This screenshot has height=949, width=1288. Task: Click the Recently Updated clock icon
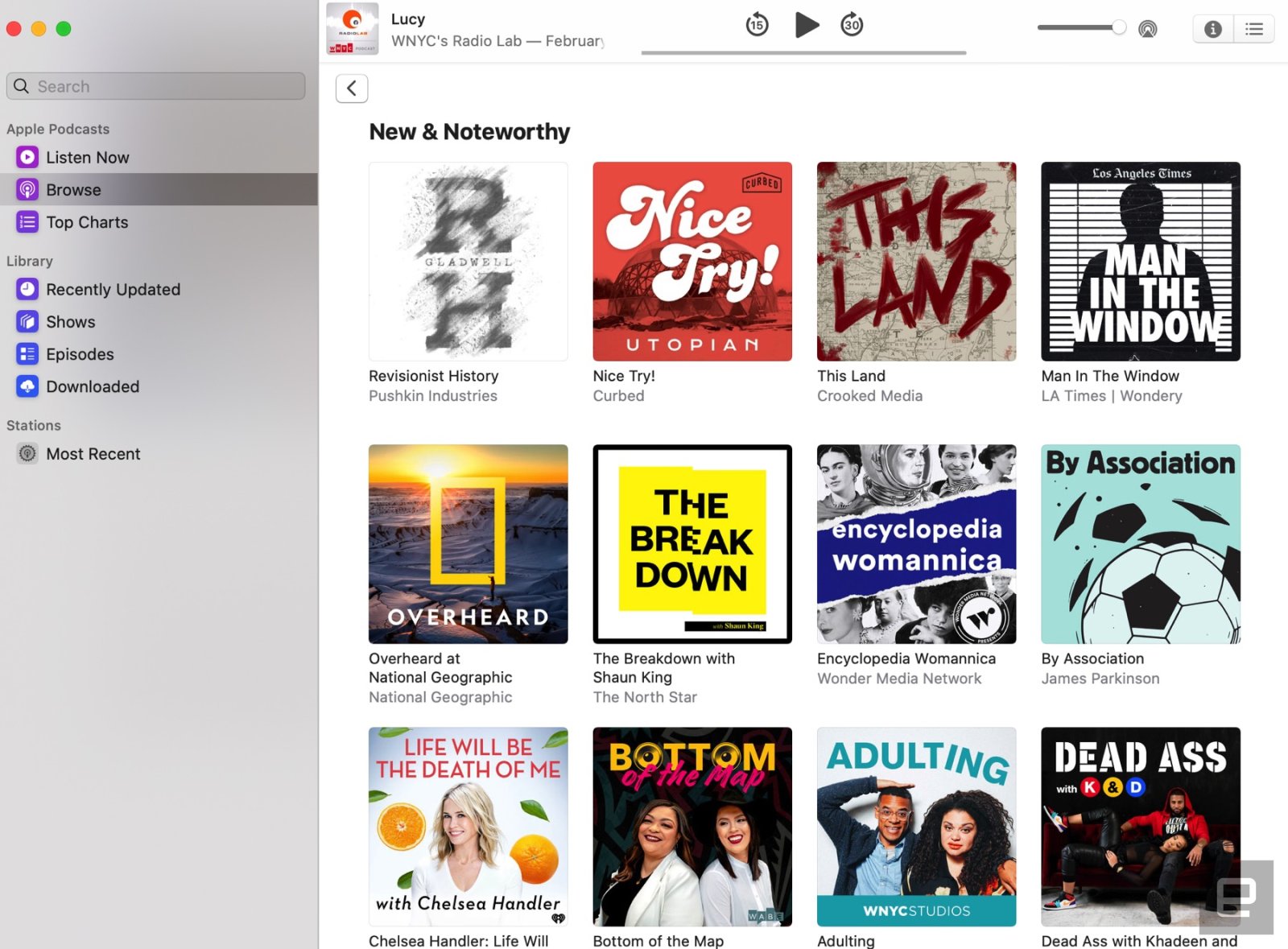(27, 290)
